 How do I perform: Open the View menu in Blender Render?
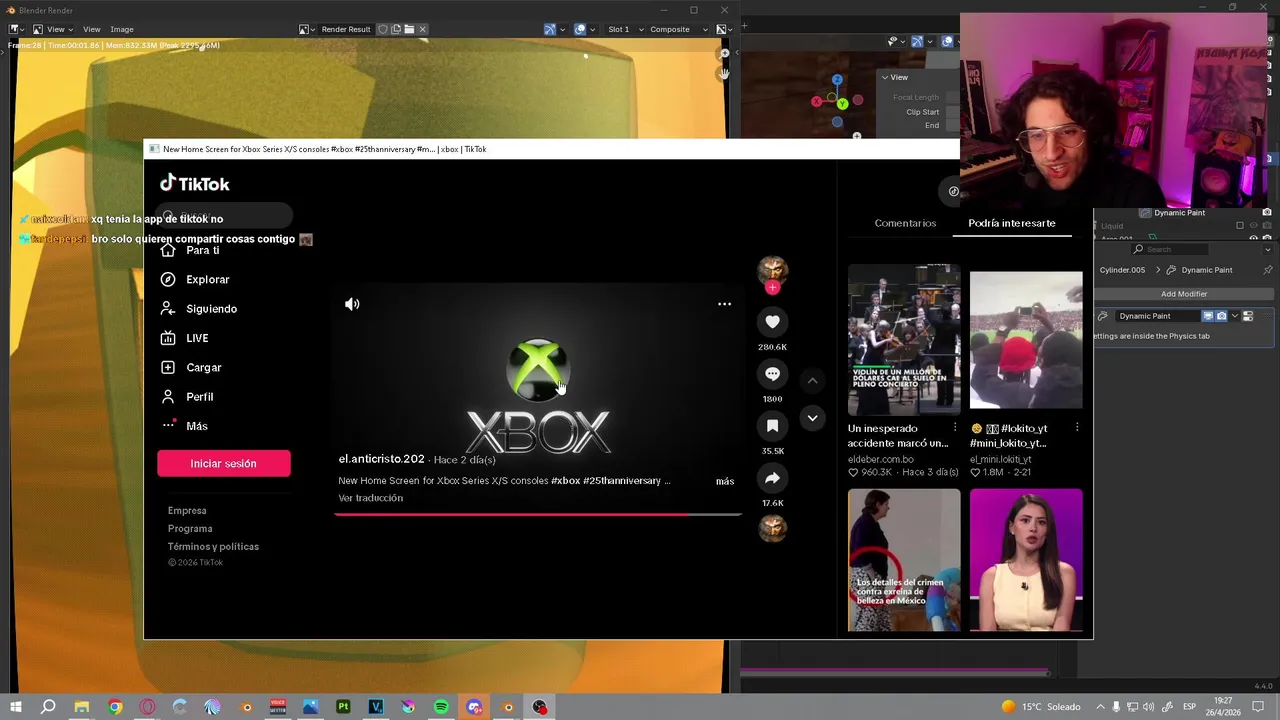(91, 29)
